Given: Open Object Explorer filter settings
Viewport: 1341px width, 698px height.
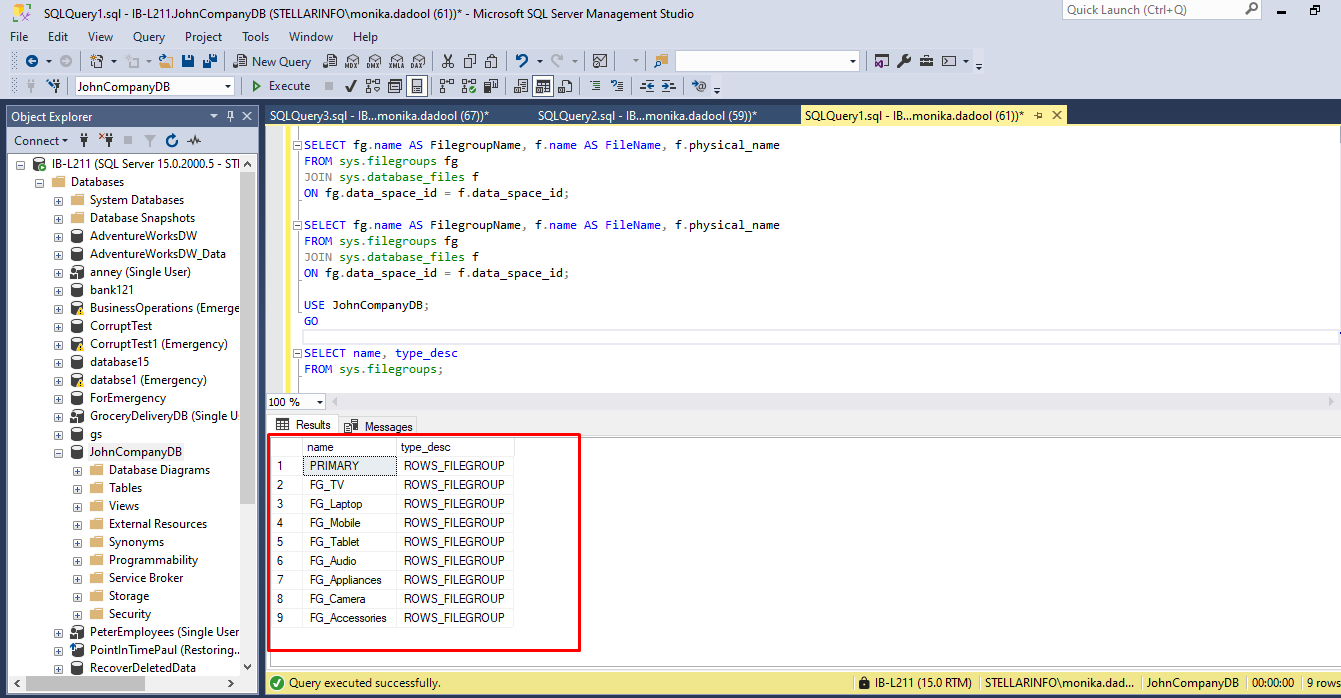Looking at the screenshot, I should tap(150, 140).
